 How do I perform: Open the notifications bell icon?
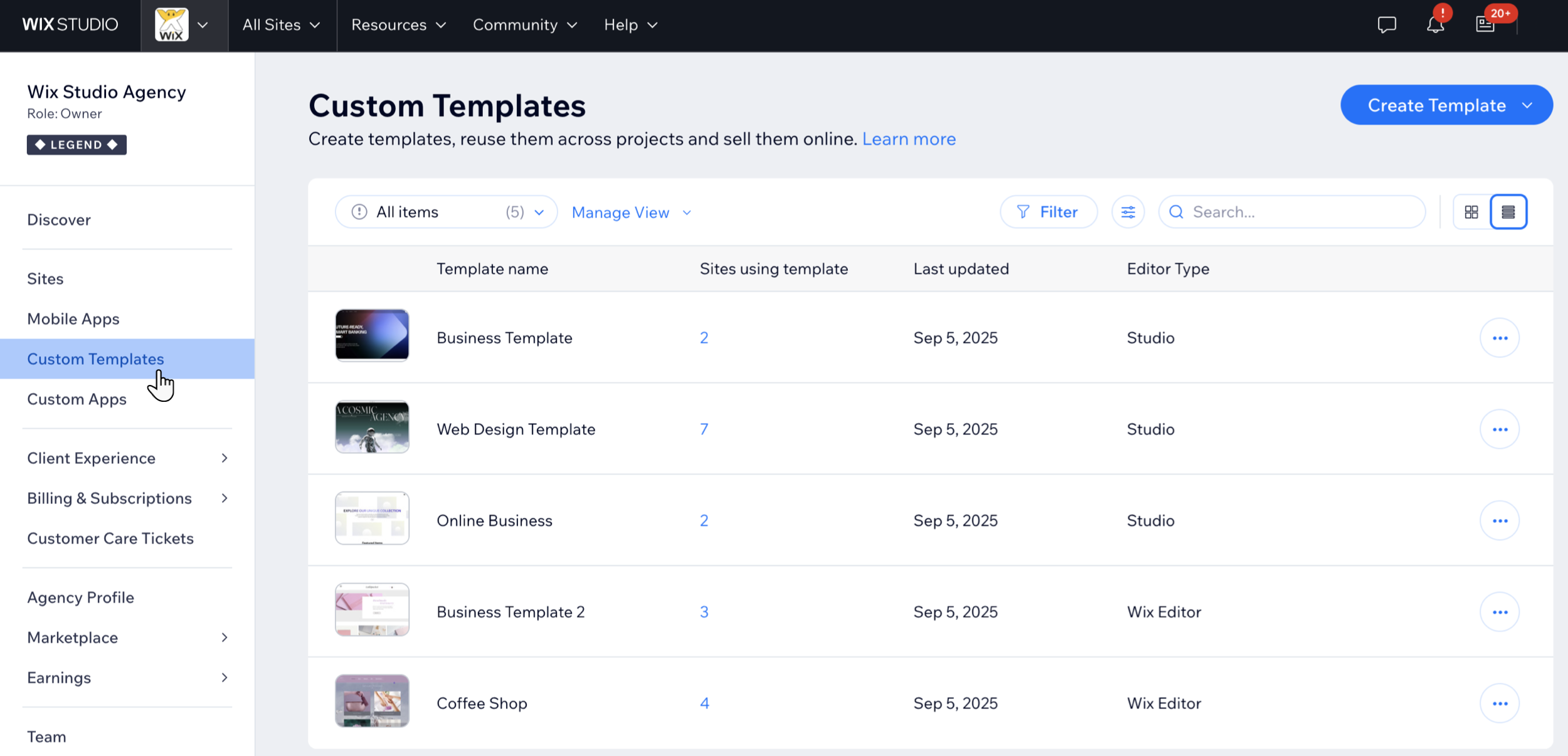click(x=1435, y=24)
